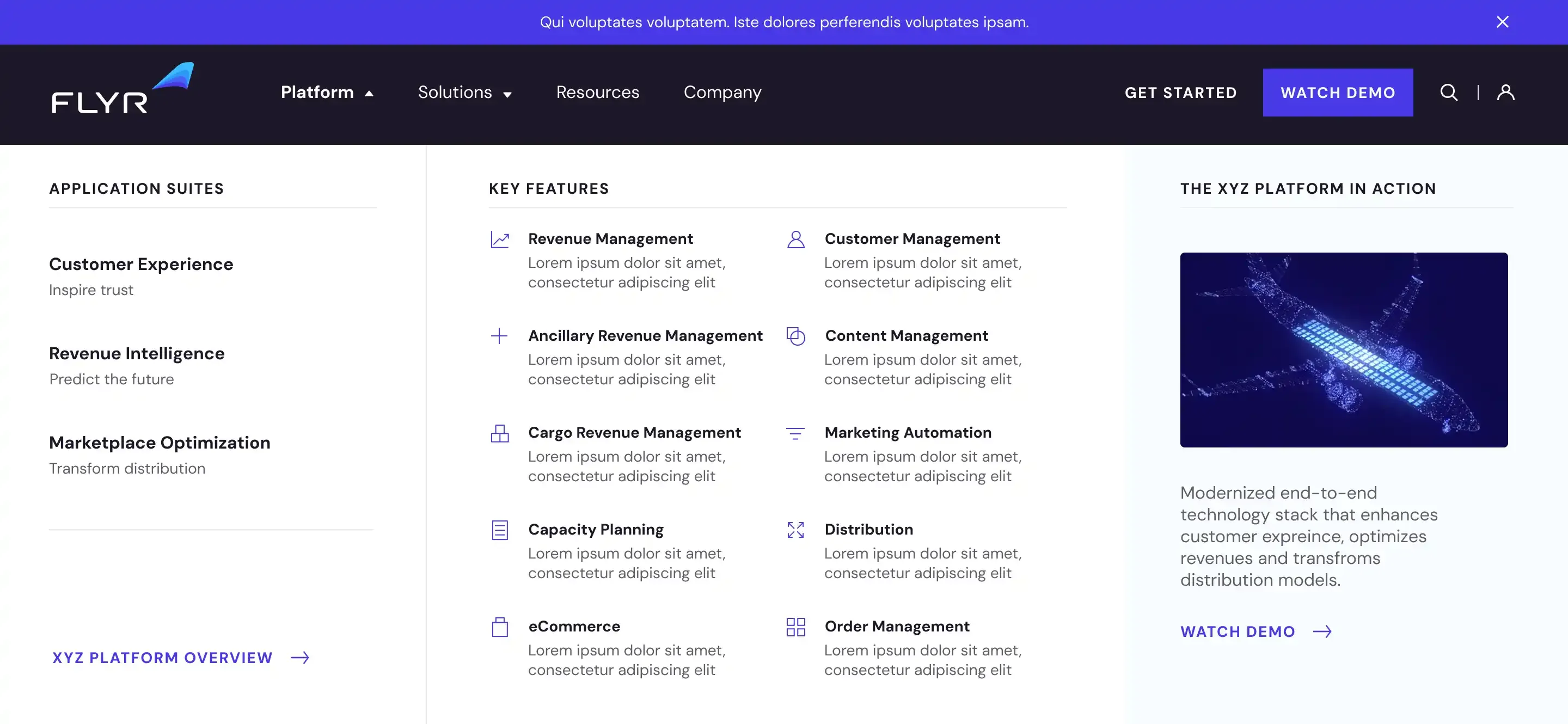Open eCommerce feature
Viewport: 1568px width, 724px height.
574,626
